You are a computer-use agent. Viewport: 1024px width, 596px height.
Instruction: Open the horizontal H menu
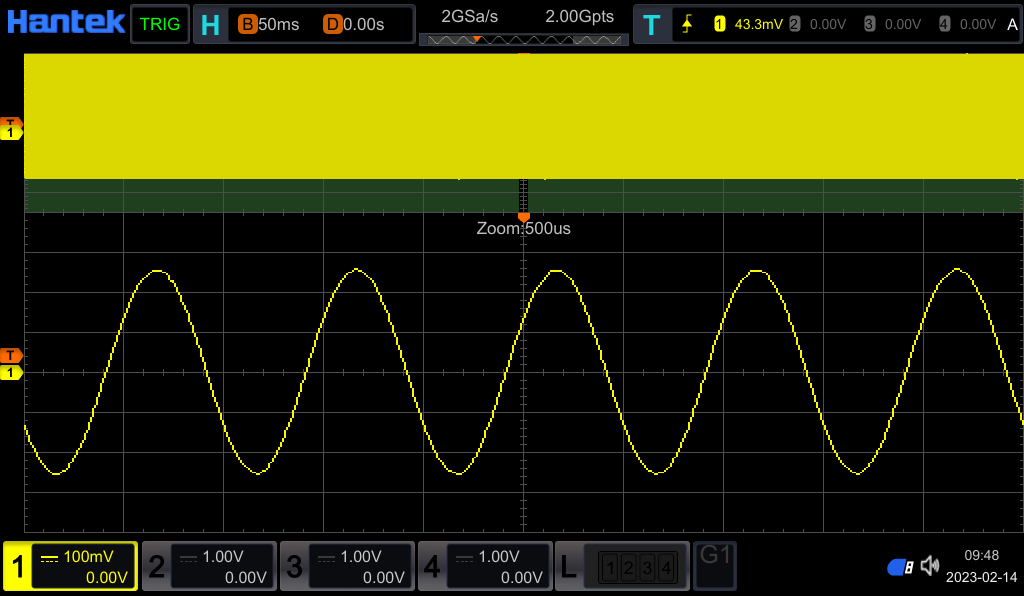(210, 22)
